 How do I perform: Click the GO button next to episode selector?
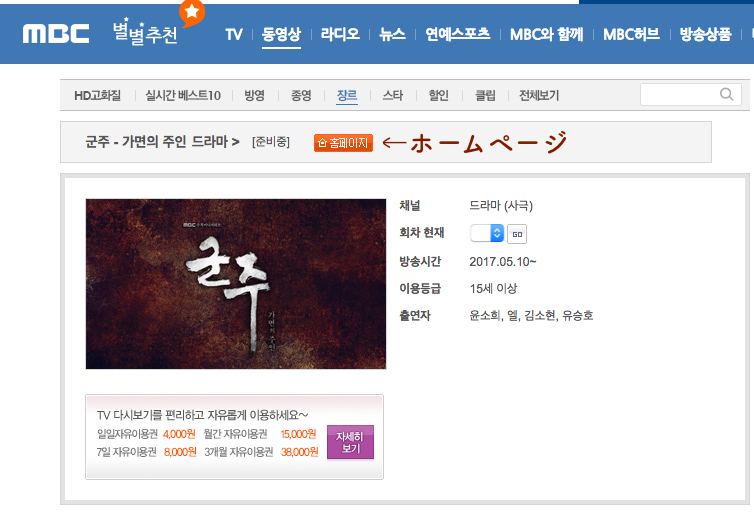[x=517, y=234]
